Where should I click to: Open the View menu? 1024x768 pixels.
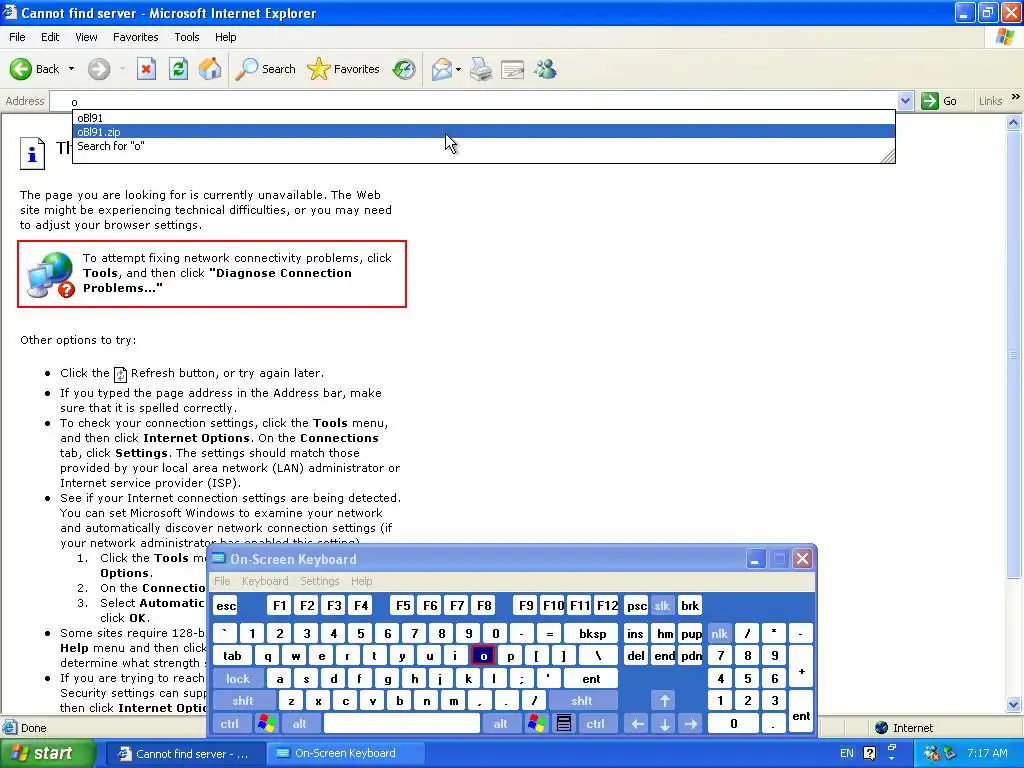coord(86,37)
